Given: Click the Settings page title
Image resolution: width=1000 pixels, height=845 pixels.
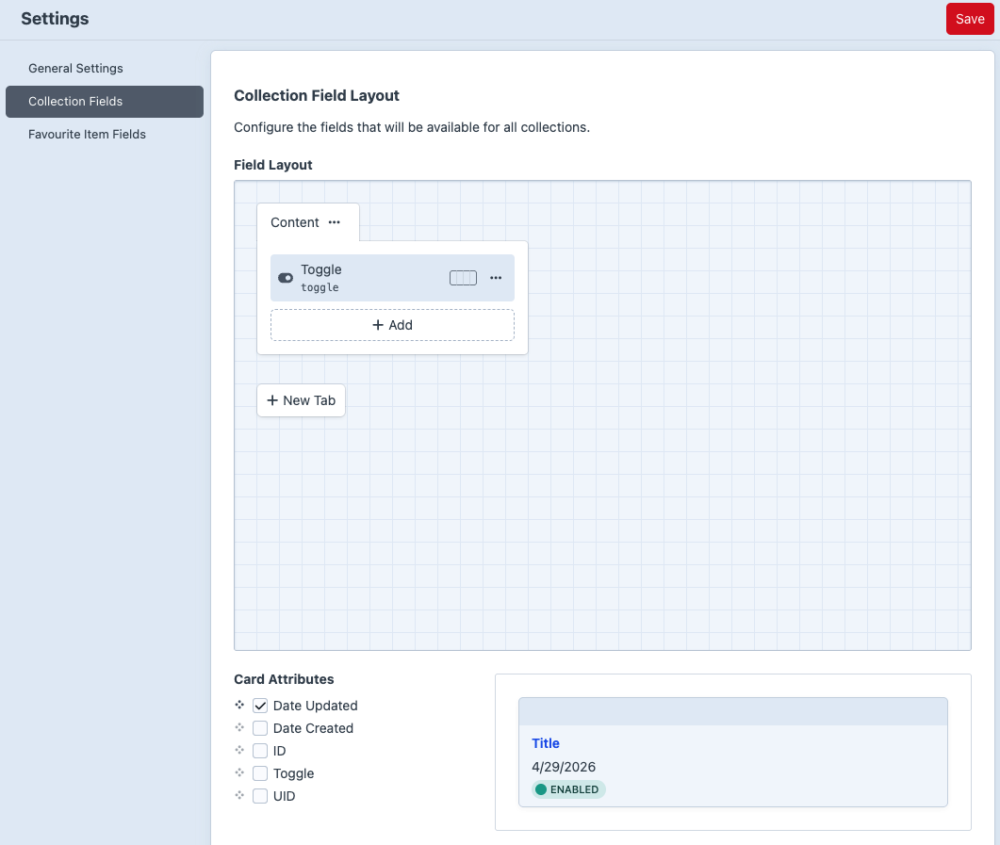Looking at the screenshot, I should coord(55,18).
